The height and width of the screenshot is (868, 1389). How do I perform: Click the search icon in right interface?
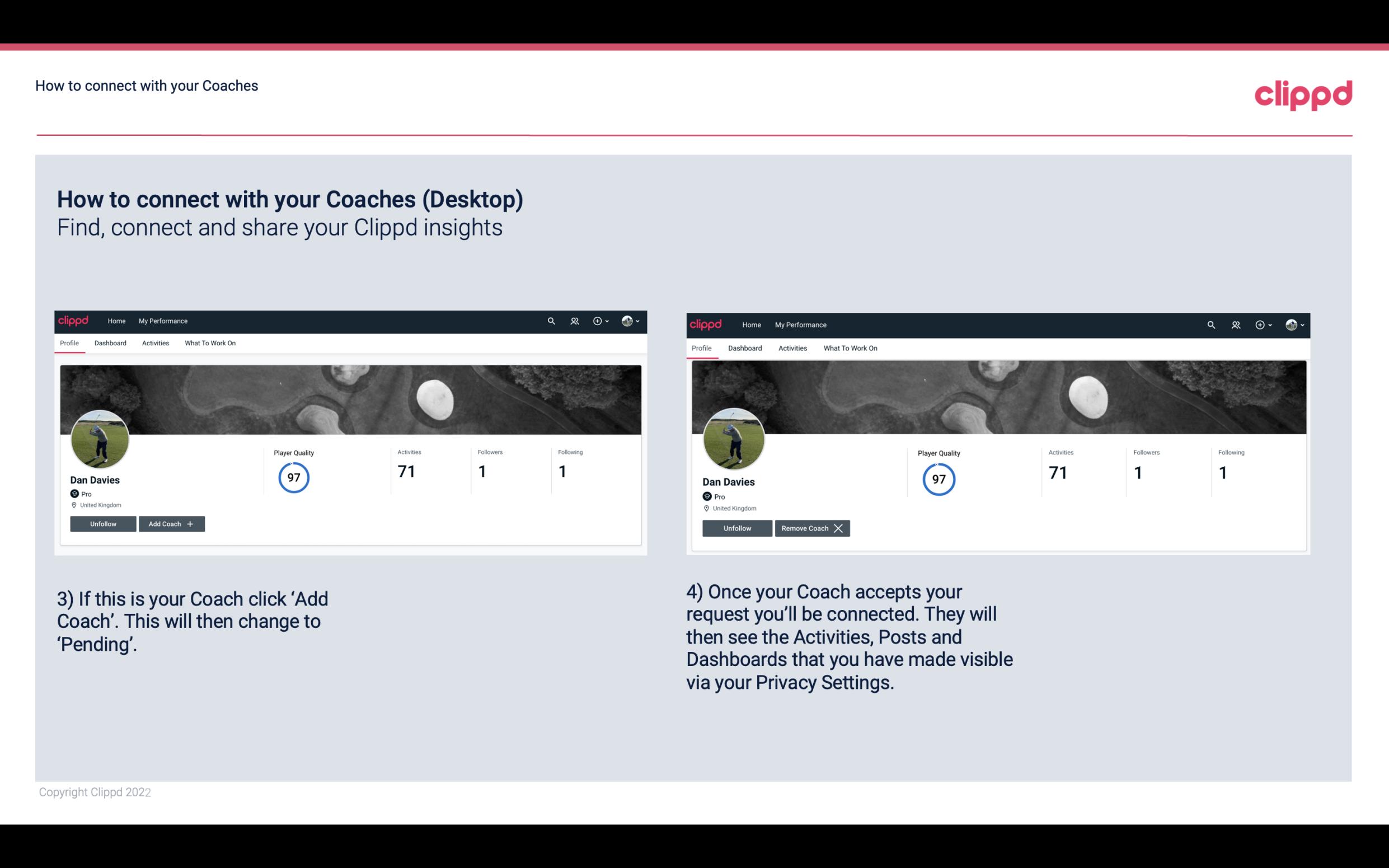coord(1211,324)
